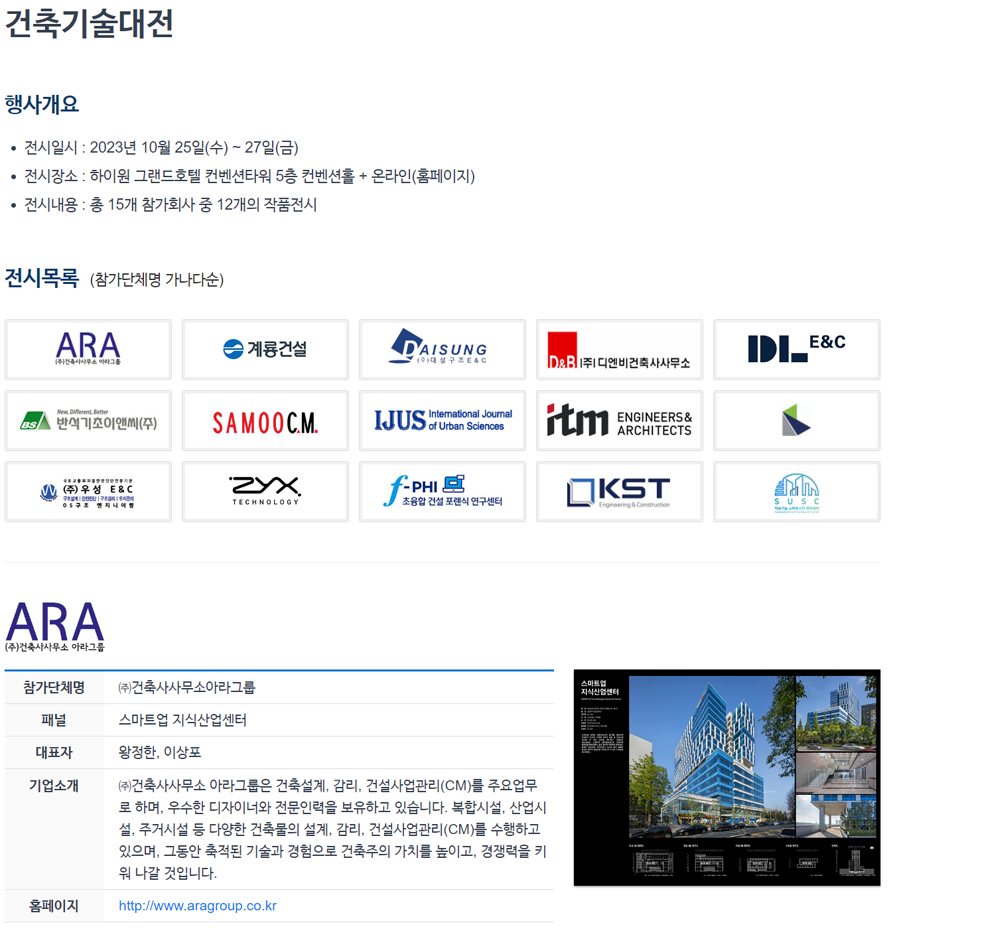Viewport: 1000px width, 935px height.
Task: Open the DL E&C logo tile
Action: click(796, 350)
